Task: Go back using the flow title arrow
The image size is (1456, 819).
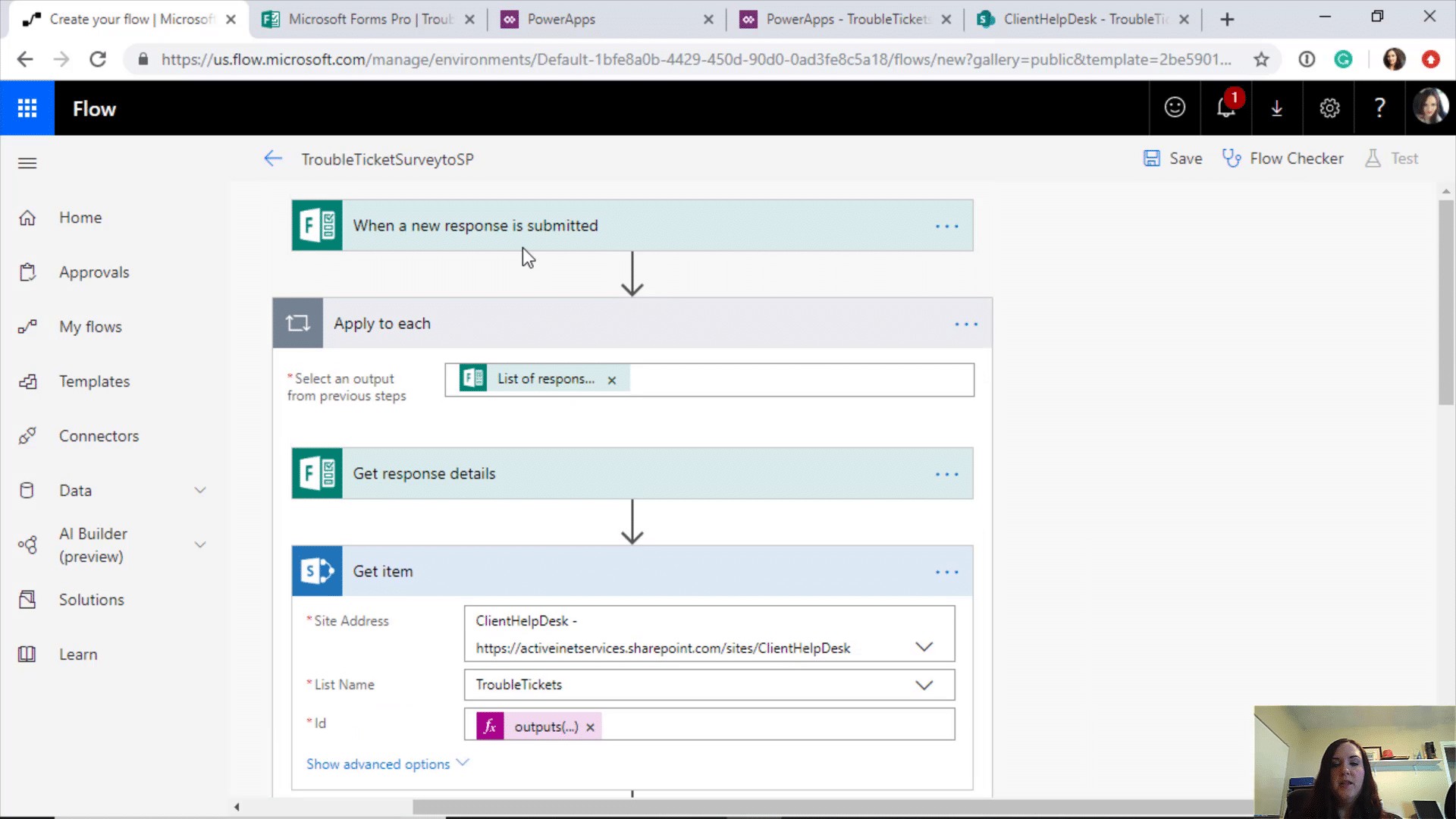Action: point(273,158)
